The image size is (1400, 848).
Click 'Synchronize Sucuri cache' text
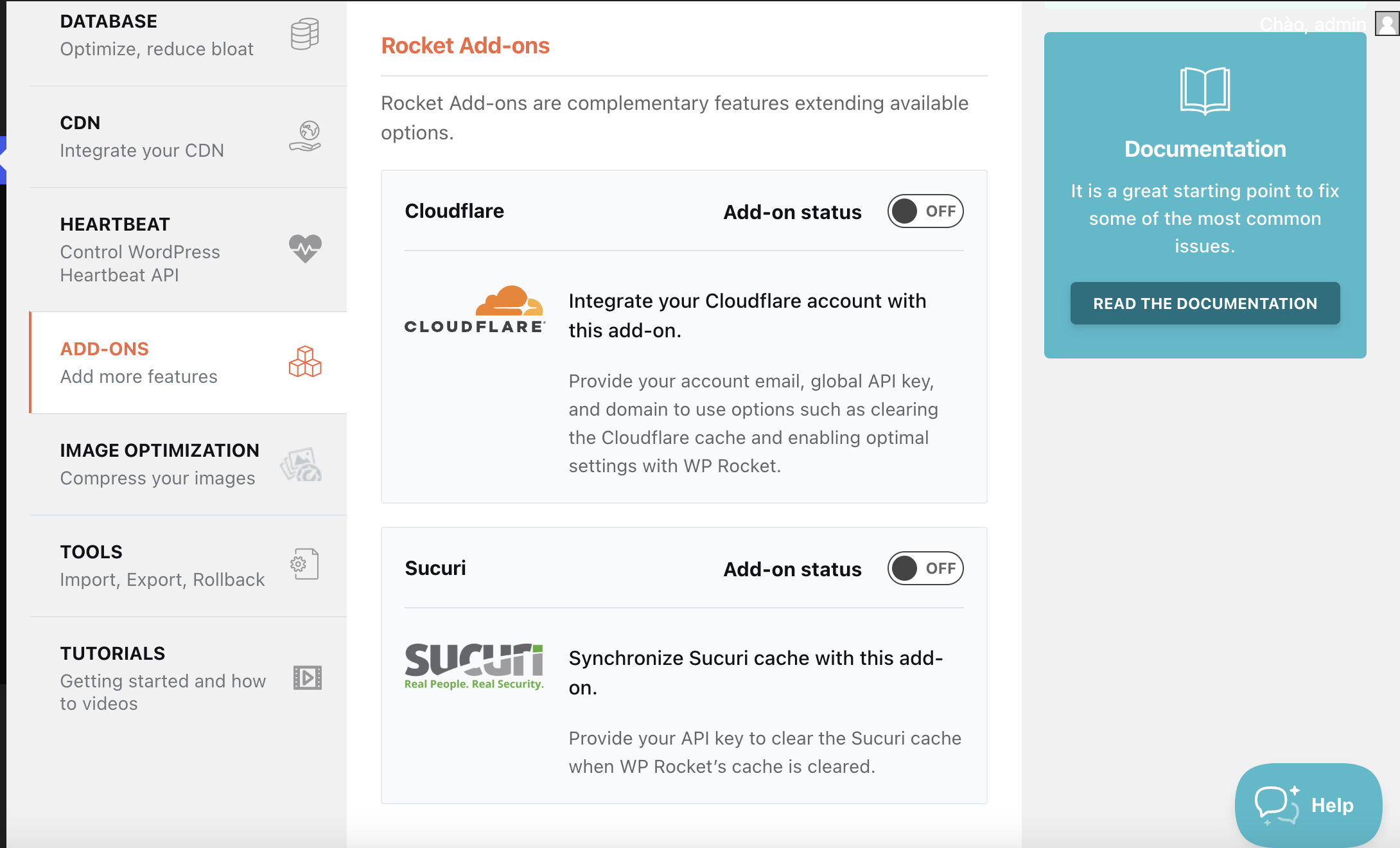coord(756,673)
